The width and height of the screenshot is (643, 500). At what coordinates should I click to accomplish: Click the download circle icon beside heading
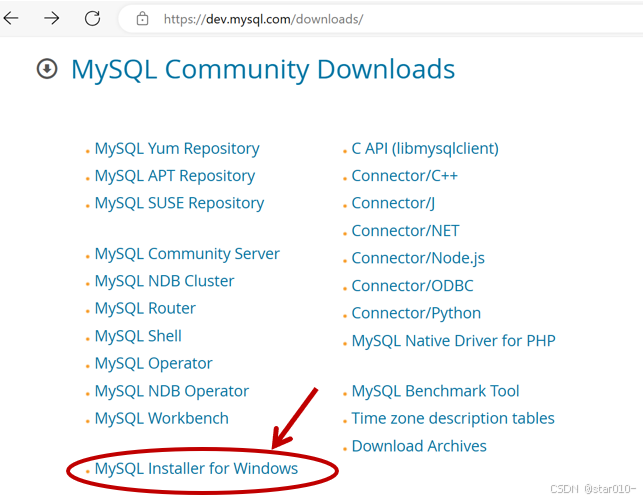point(47,68)
